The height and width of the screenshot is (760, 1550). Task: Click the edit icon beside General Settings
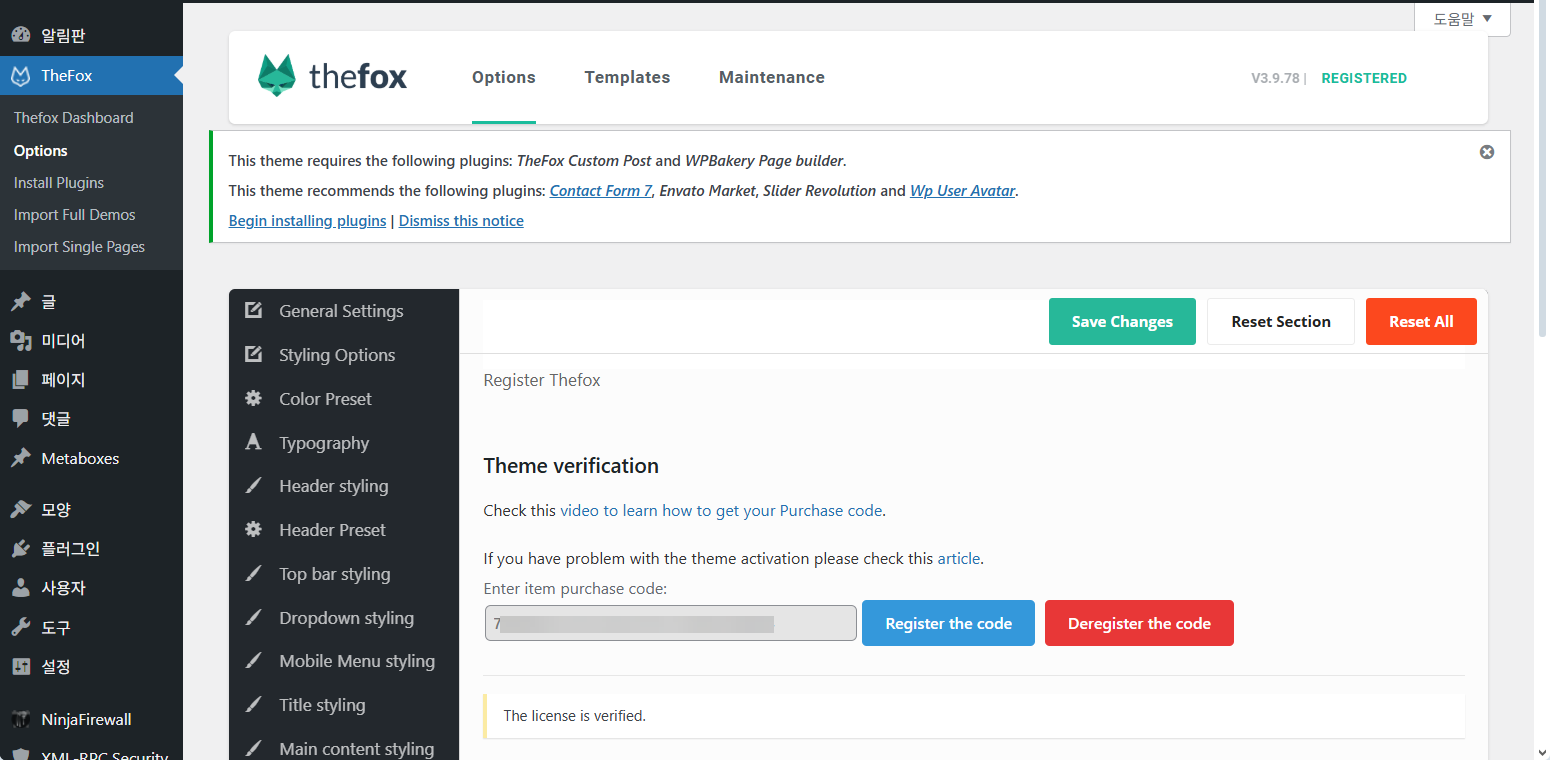[x=254, y=310]
